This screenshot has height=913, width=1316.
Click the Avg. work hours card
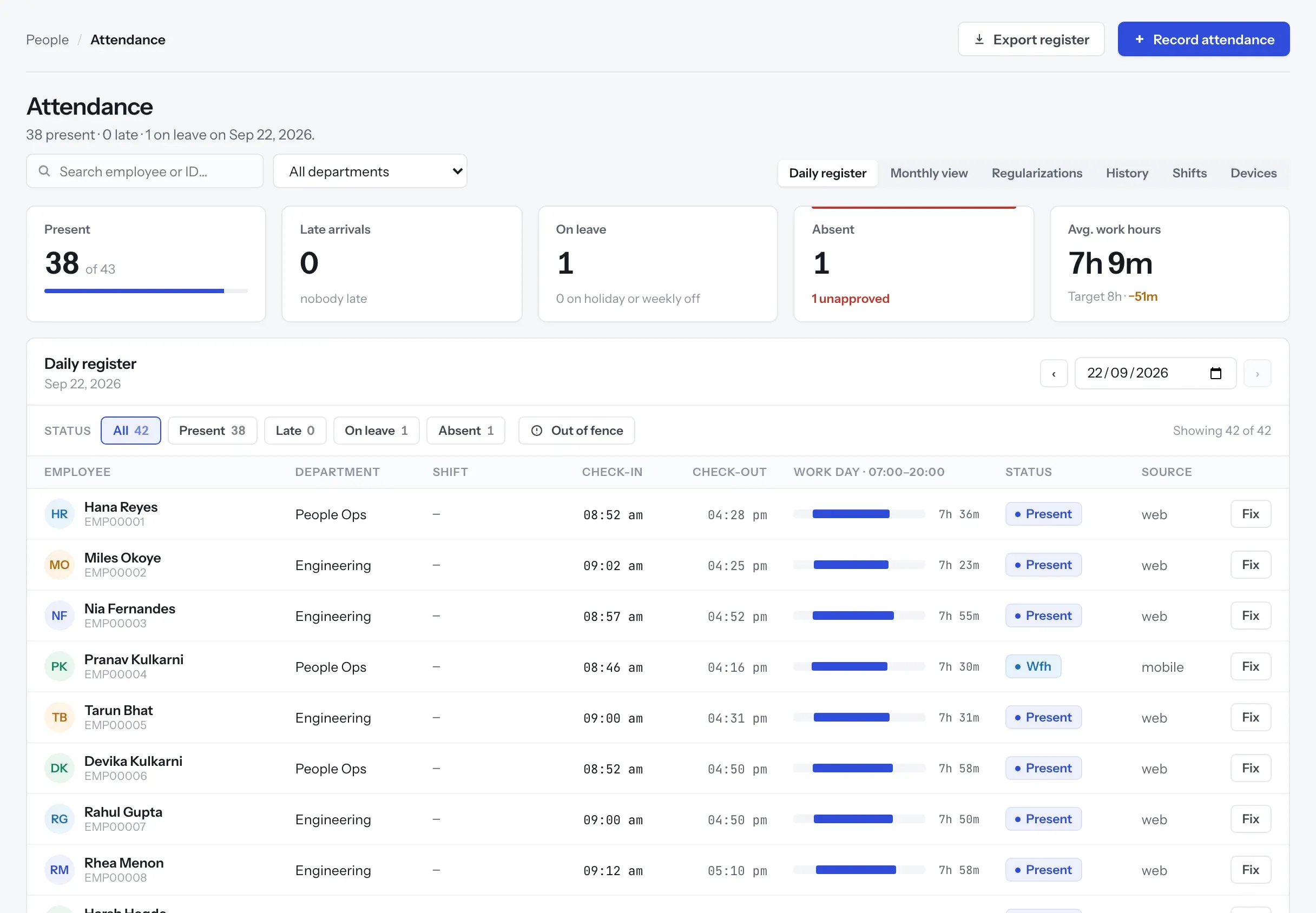1169,264
